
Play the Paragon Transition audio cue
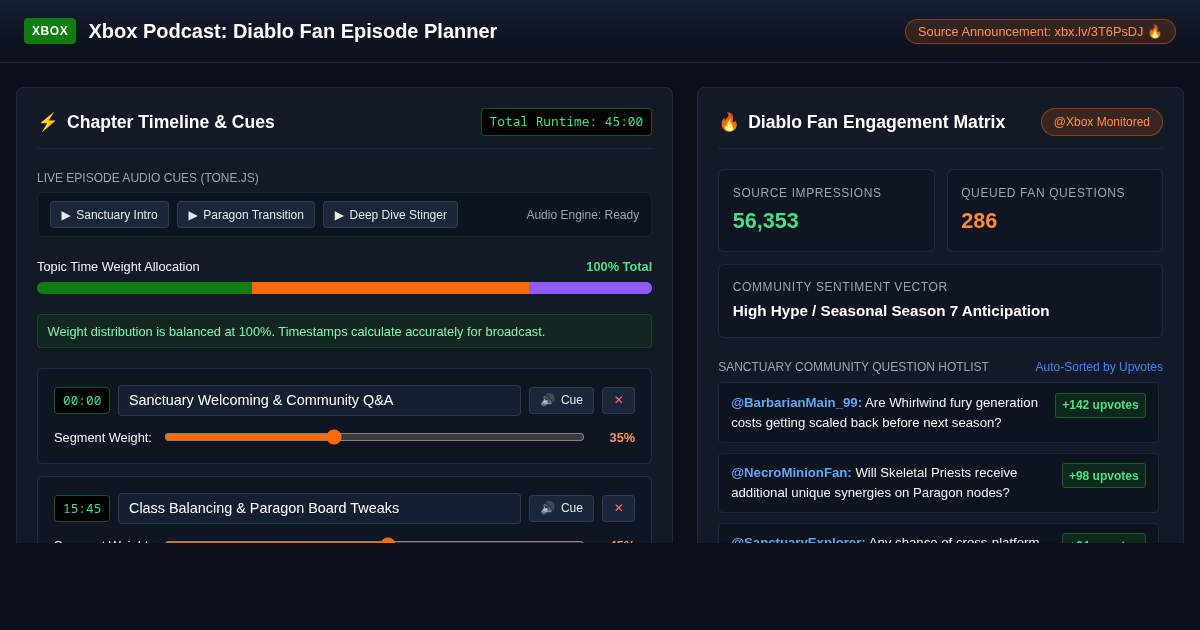point(246,215)
